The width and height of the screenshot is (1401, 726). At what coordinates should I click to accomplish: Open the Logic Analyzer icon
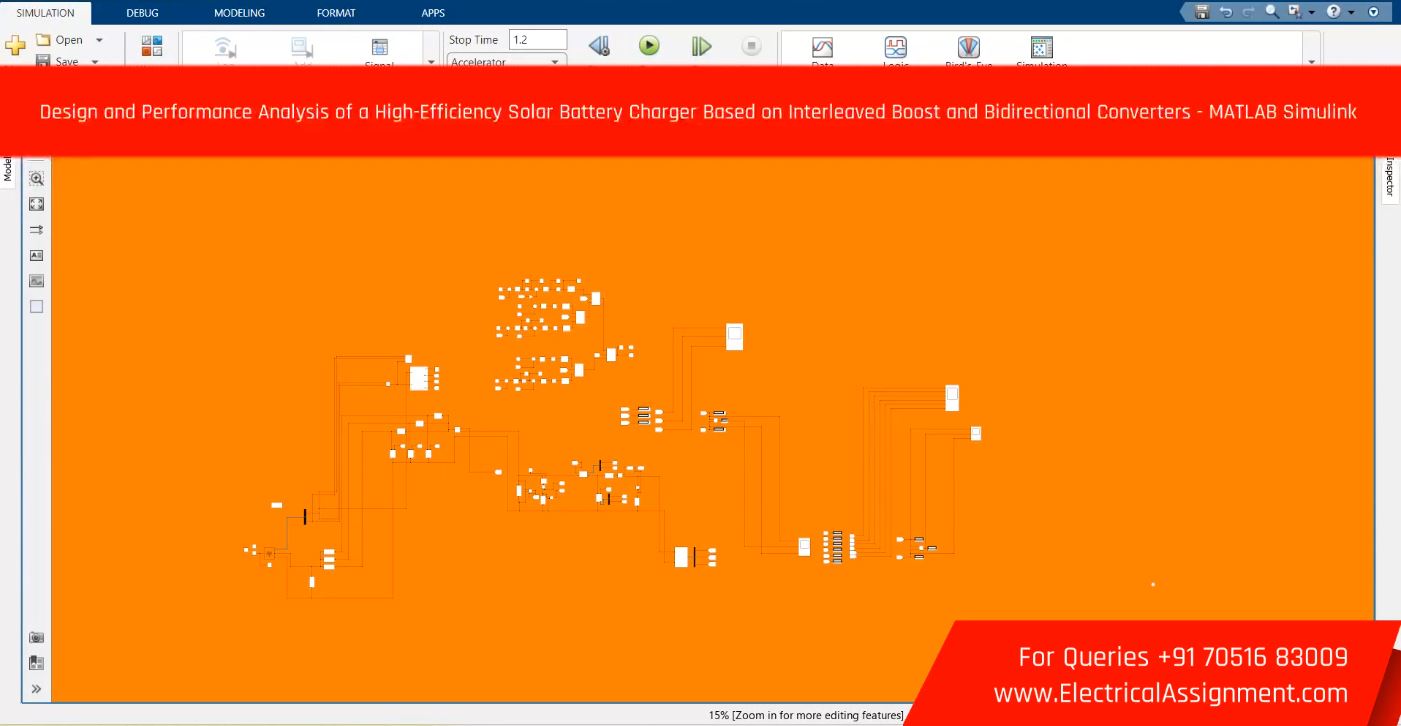[895, 47]
